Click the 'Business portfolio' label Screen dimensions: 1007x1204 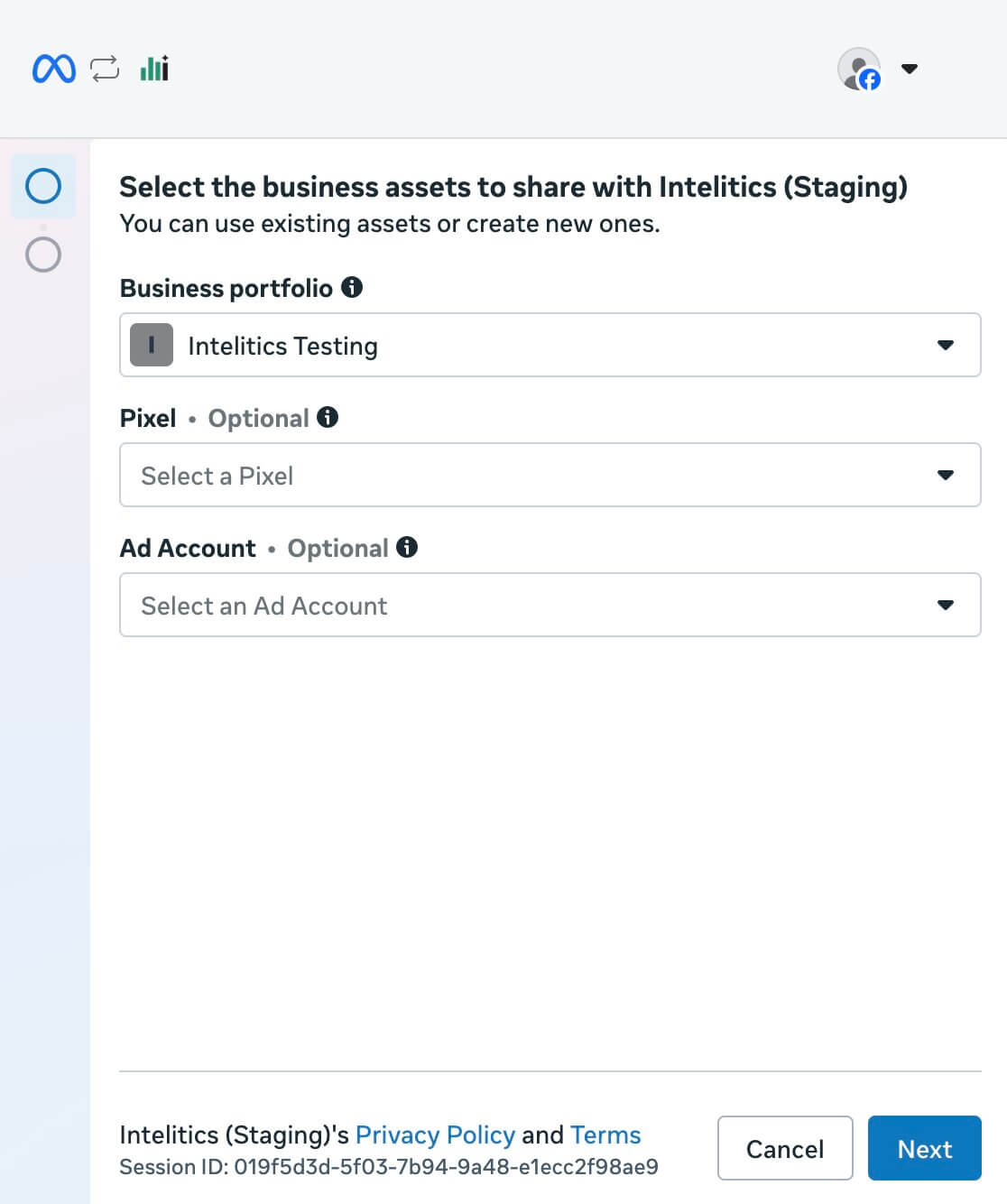coord(226,288)
